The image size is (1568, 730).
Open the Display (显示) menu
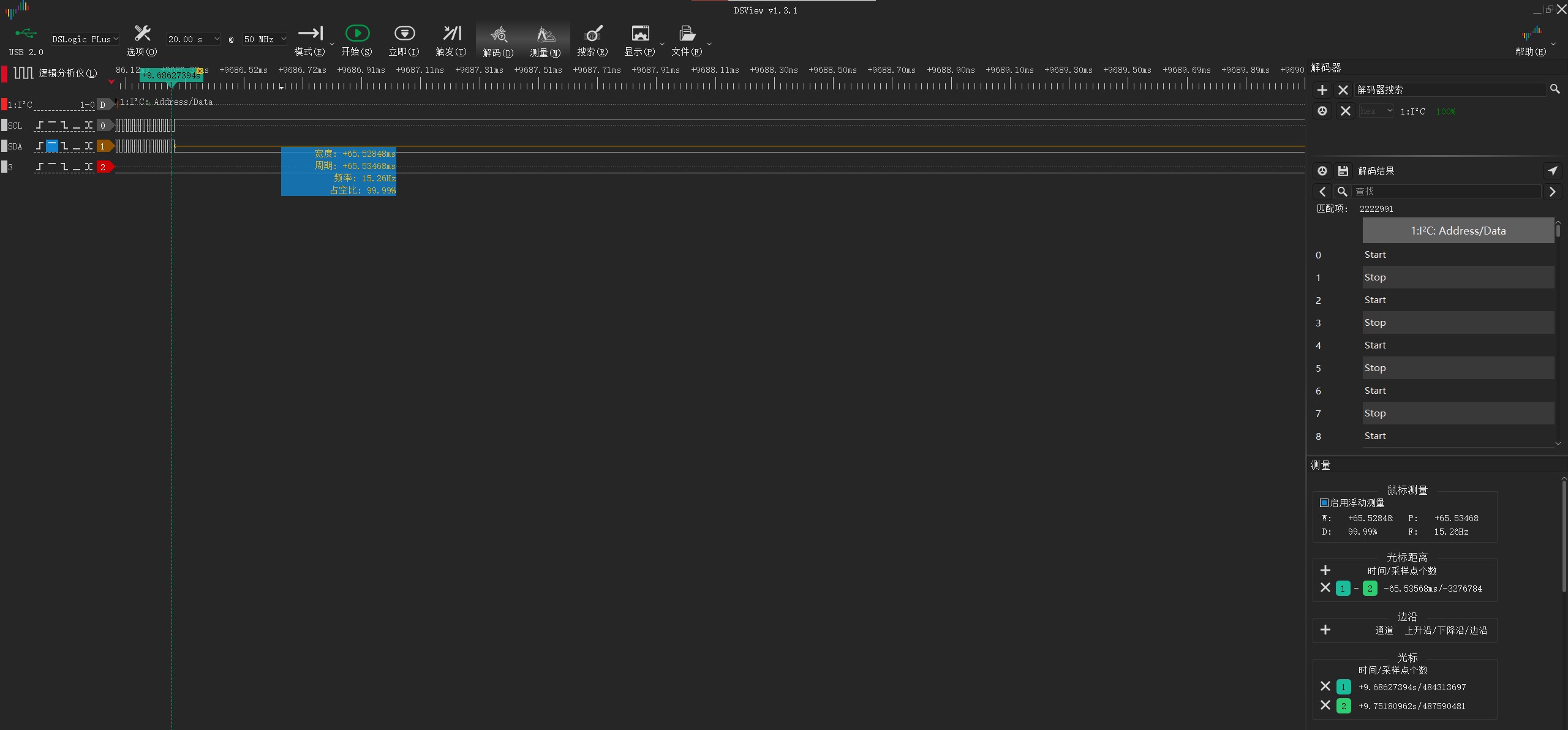640,34
